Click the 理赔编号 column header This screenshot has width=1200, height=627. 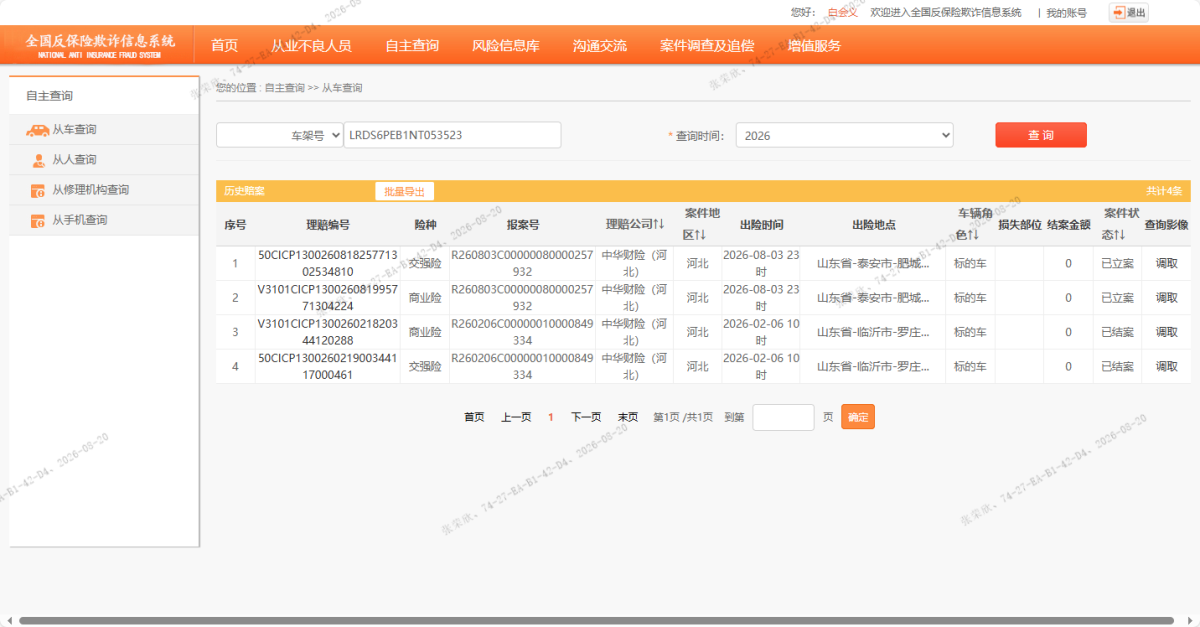click(328, 225)
